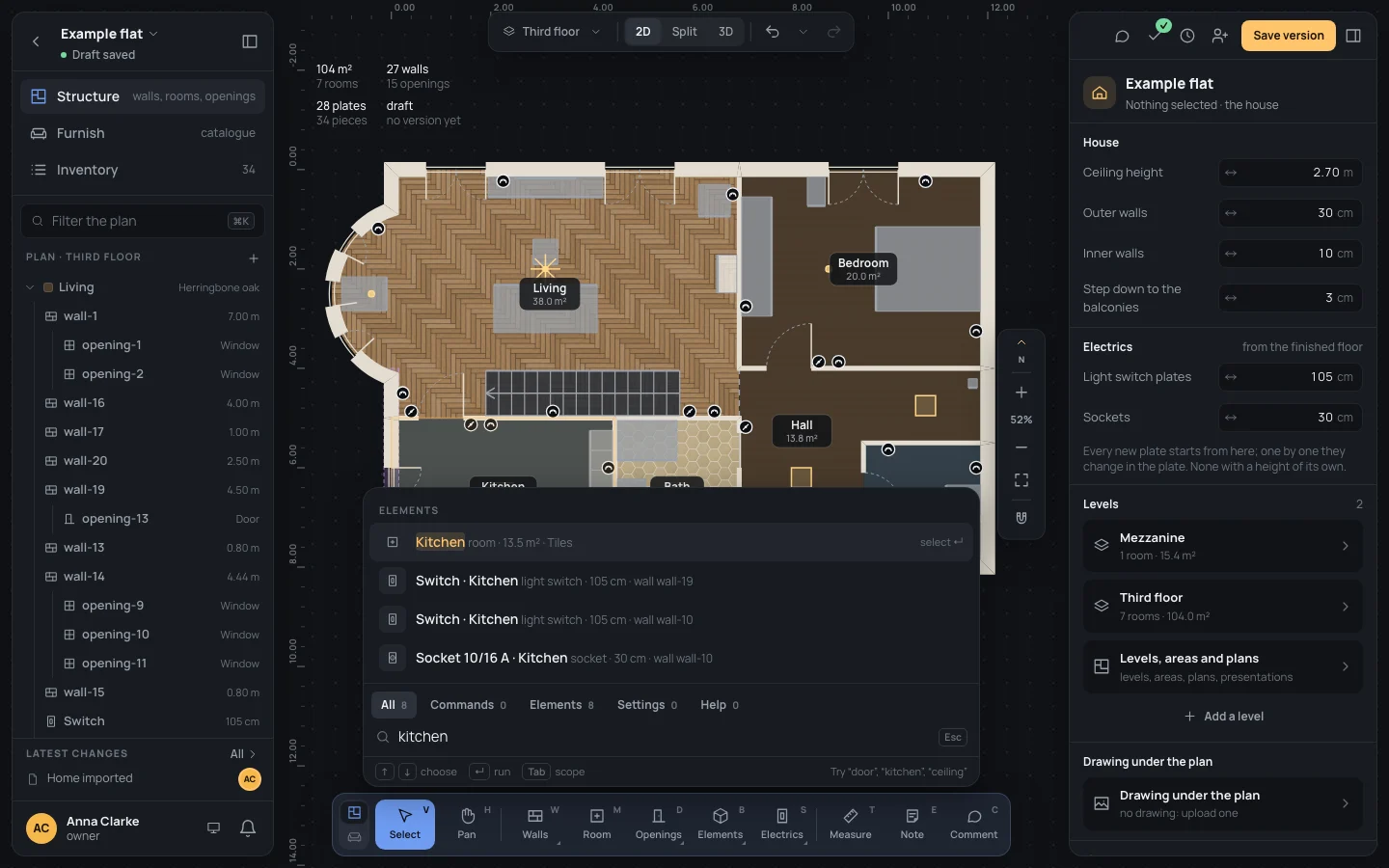Screen dimensions: 1389x868
Task: Open the Structure section
Action: click(x=143, y=96)
